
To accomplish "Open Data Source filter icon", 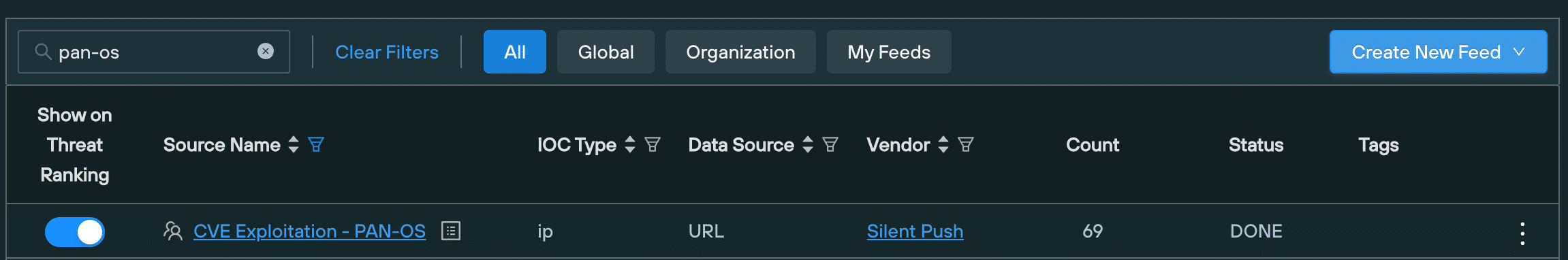I will click(x=830, y=144).
